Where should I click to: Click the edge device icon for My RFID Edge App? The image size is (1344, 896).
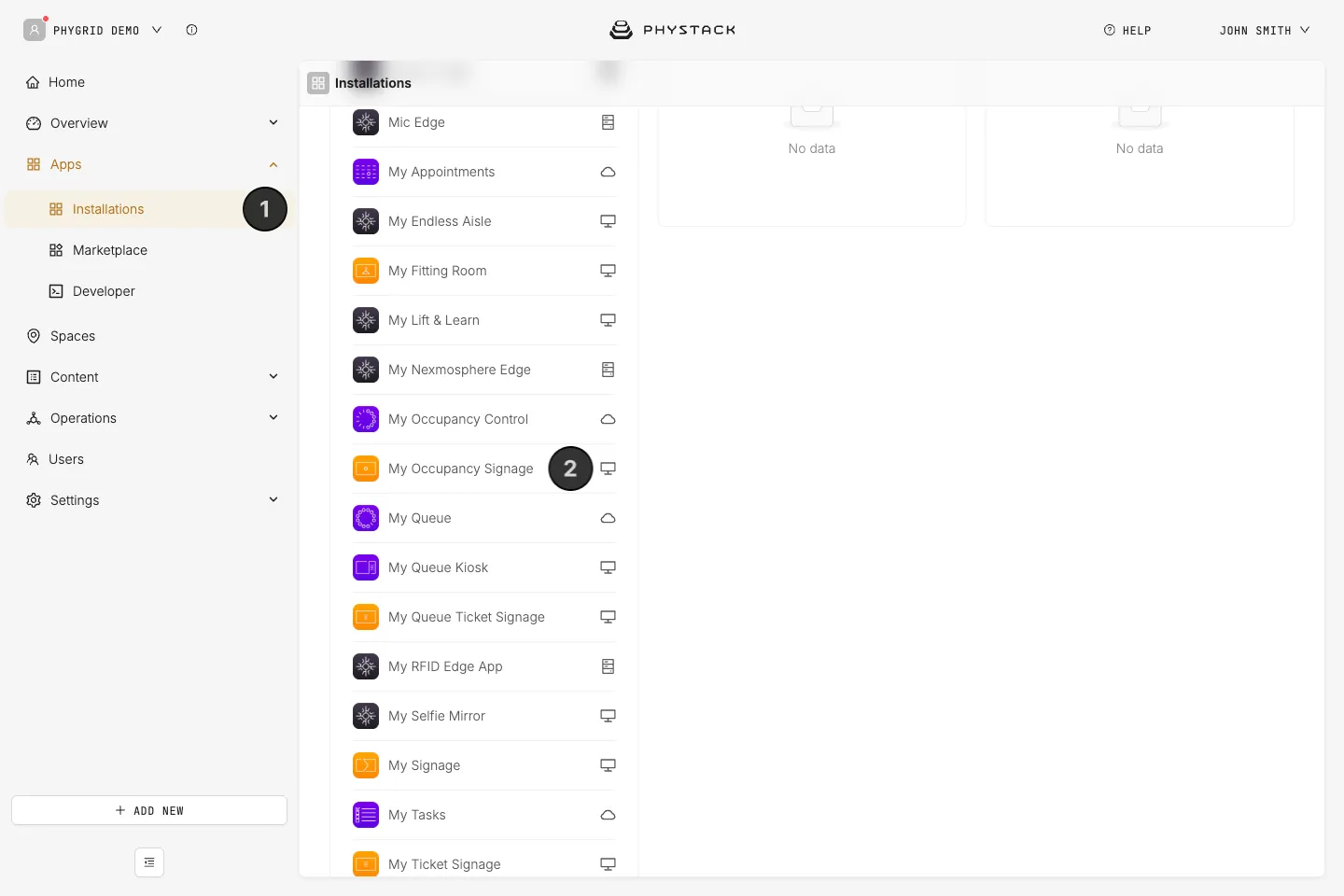[608, 666]
